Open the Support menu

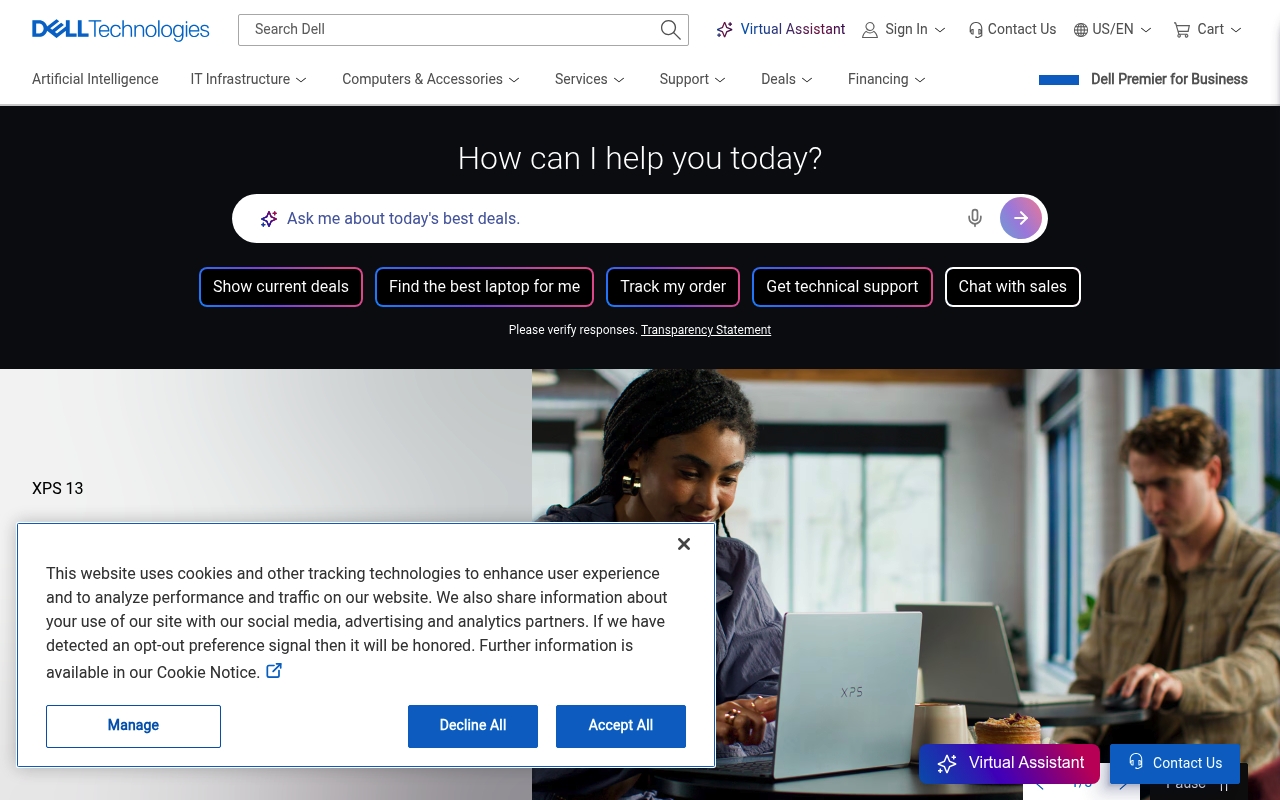click(692, 79)
